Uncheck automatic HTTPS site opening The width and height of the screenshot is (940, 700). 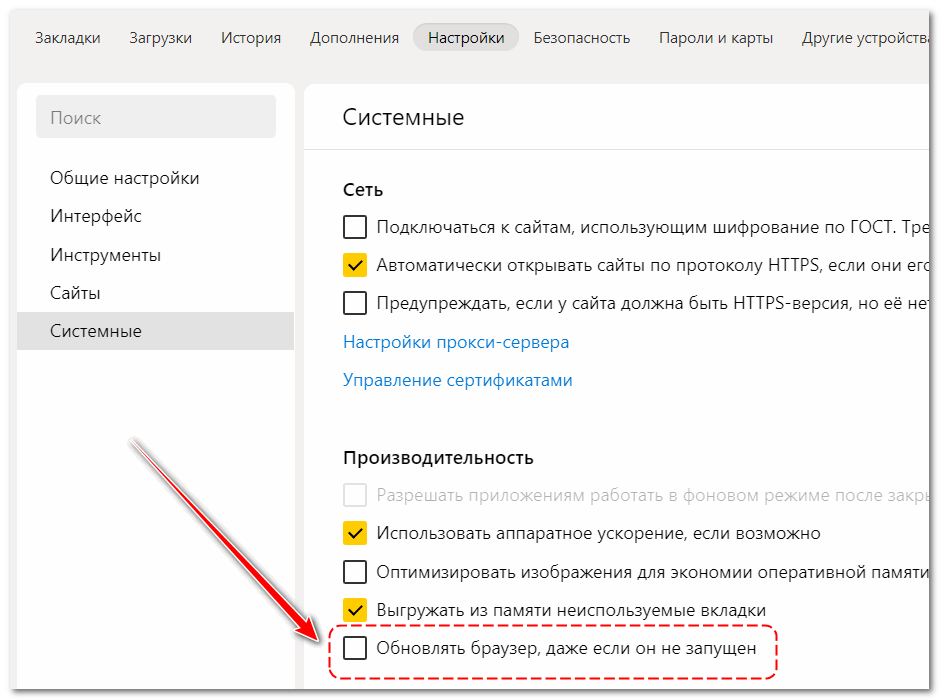[355, 265]
